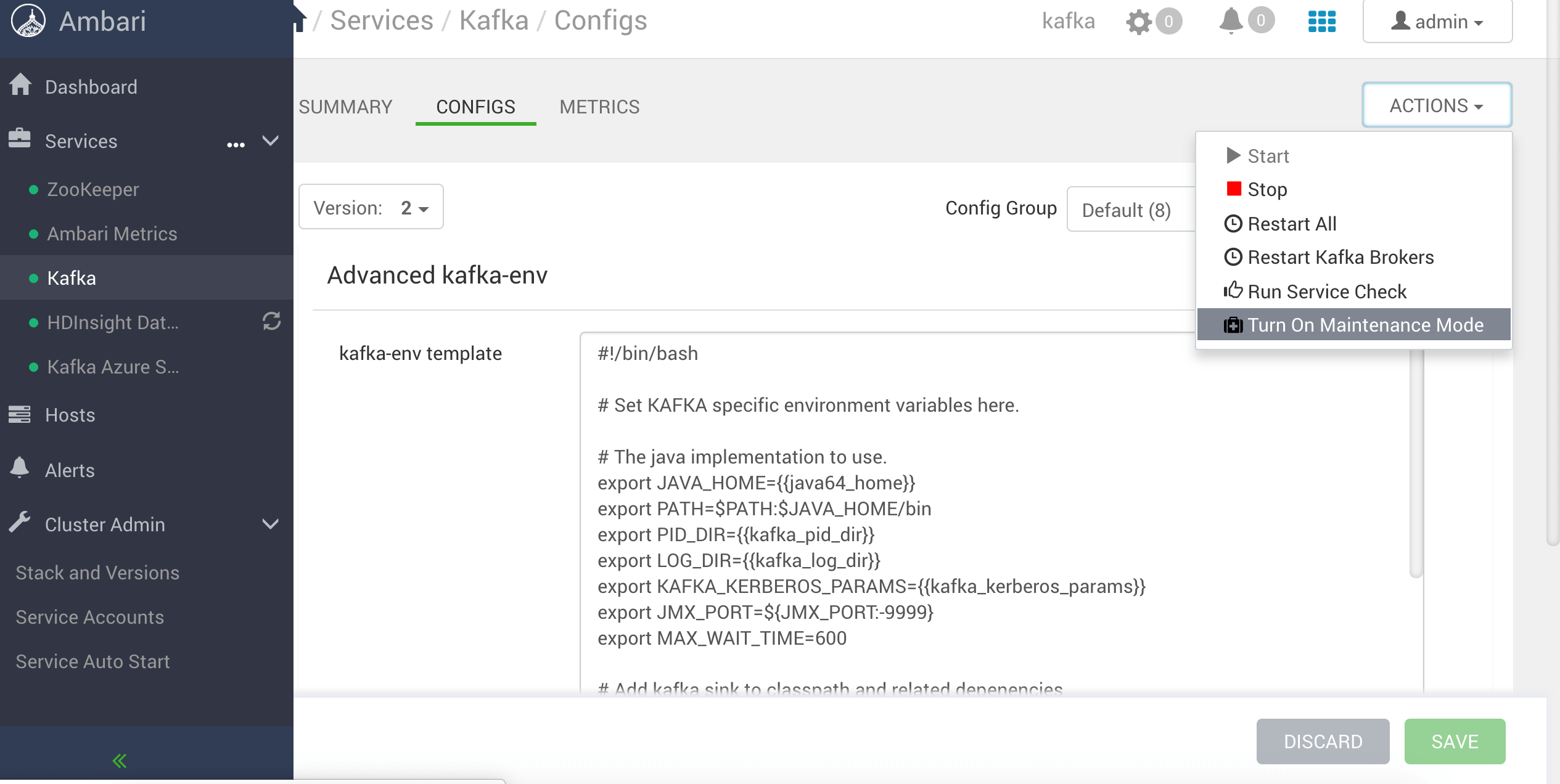Click the alerts count badge
This screenshot has height=784, width=1560.
coord(1261,20)
